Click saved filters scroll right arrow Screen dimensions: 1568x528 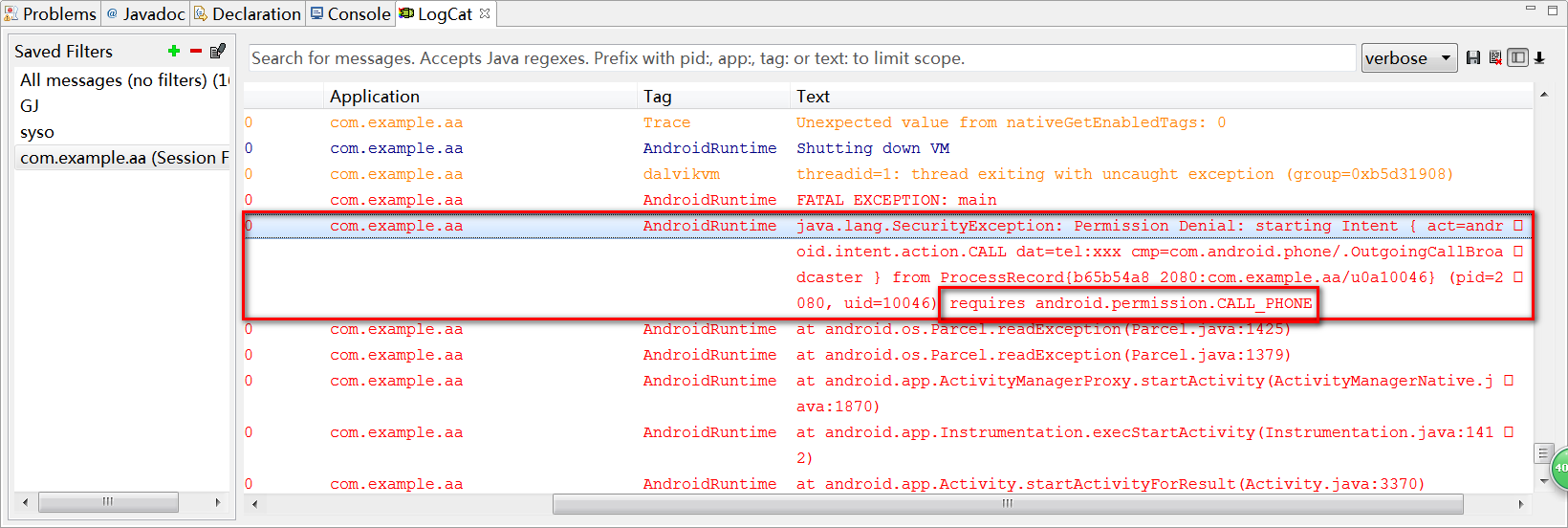click(218, 502)
